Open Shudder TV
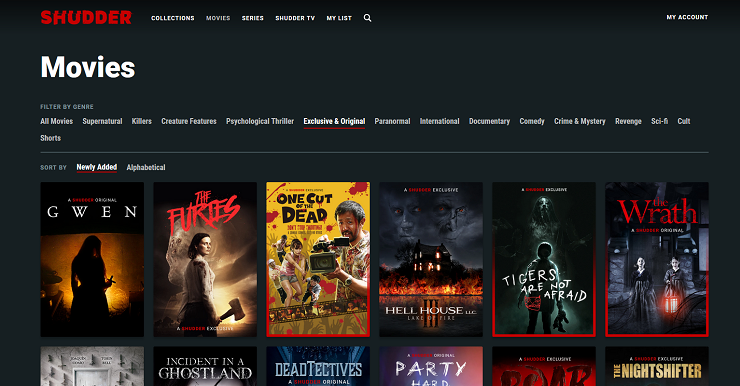The height and width of the screenshot is (386, 740). [x=295, y=18]
